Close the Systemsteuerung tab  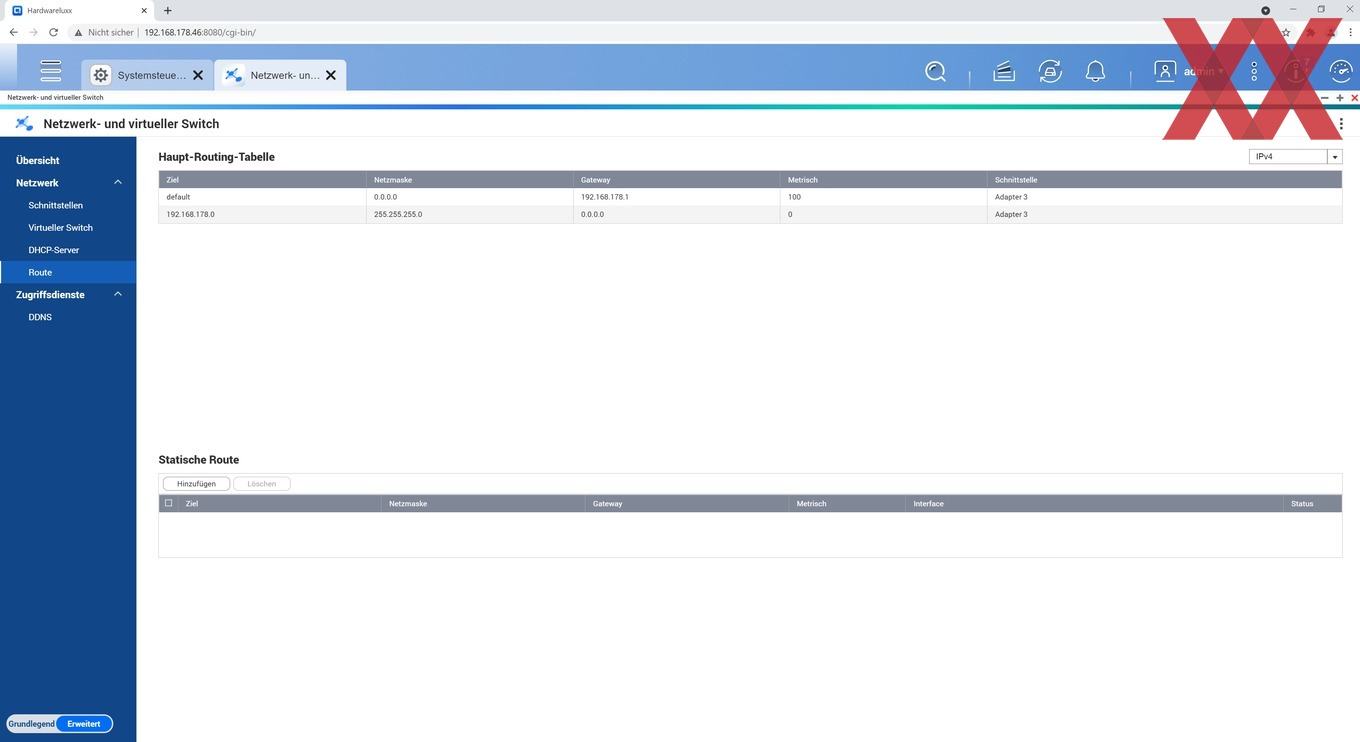(x=198, y=75)
